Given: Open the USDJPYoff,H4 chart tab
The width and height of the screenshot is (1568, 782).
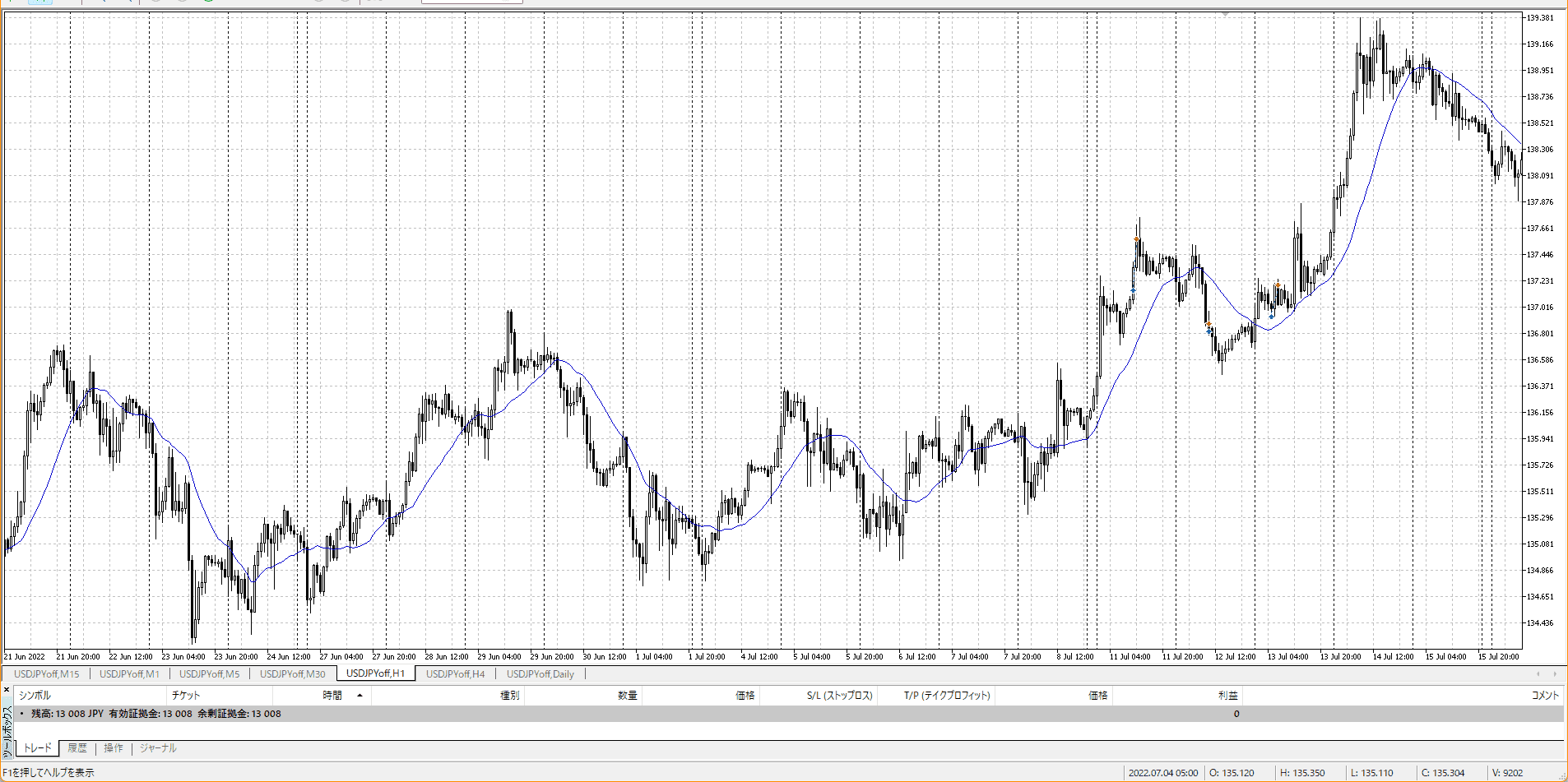Looking at the screenshot, I should pos(455,674).
